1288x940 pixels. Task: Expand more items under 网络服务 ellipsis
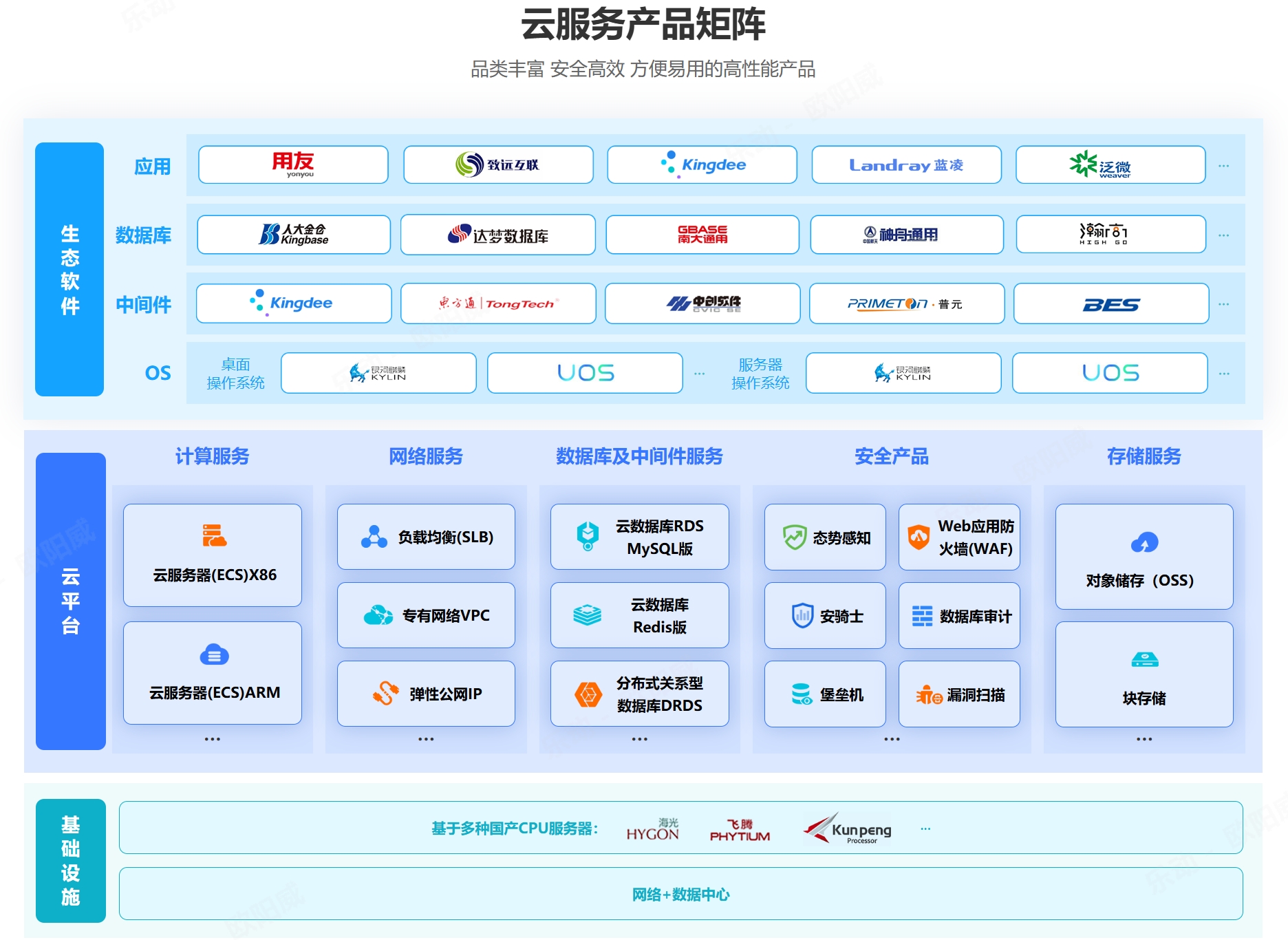click(426, 739)
